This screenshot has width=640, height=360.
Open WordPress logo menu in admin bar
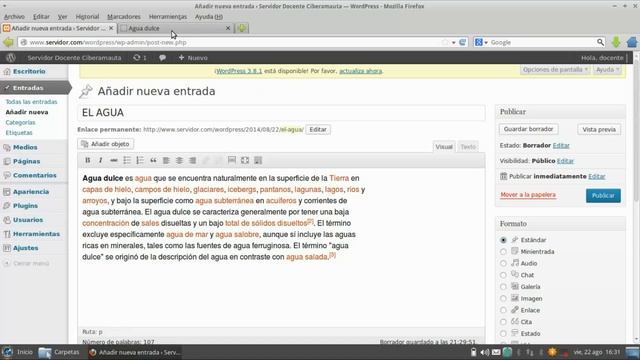coord(11,58)
